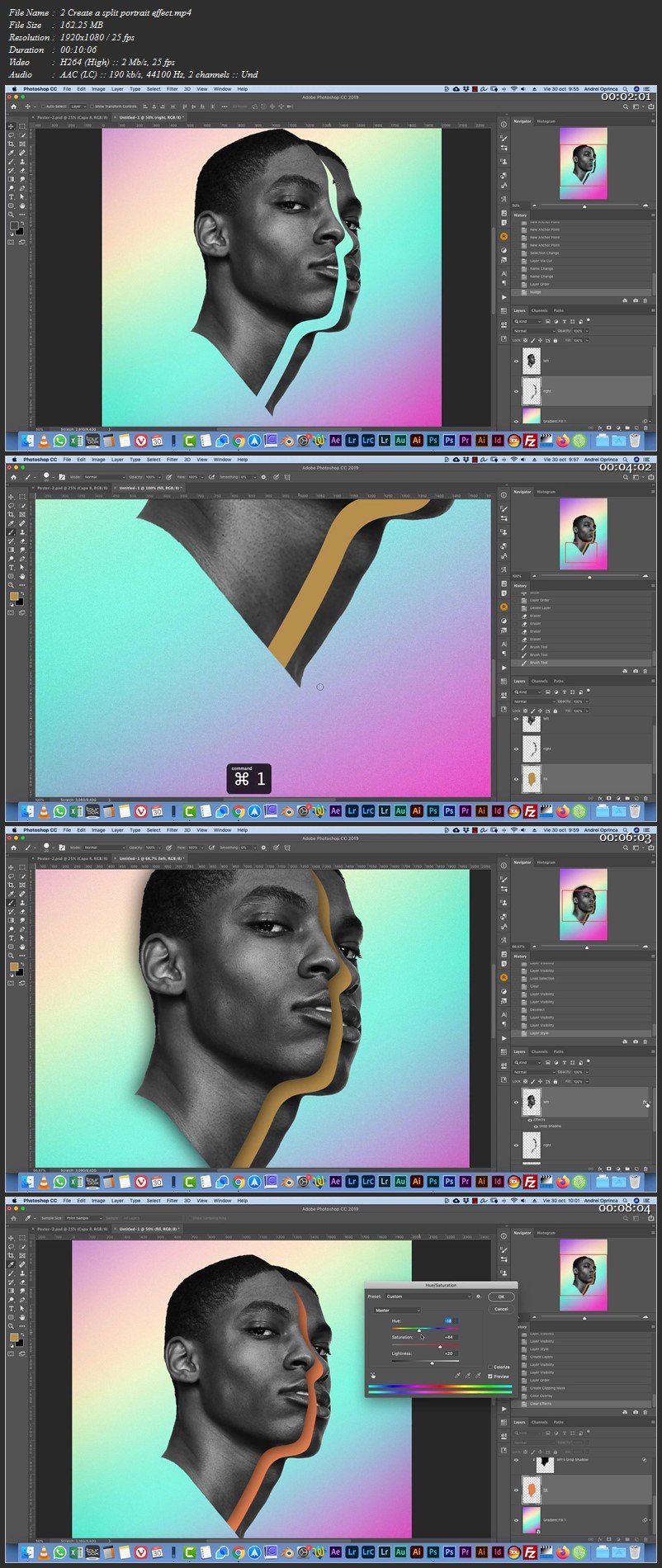Image resolution: width=662 pixels, height=1568 pixels.
Task: Open preset gear options in Hue/Saturation dialog
Action: [x=479, y=1296]
